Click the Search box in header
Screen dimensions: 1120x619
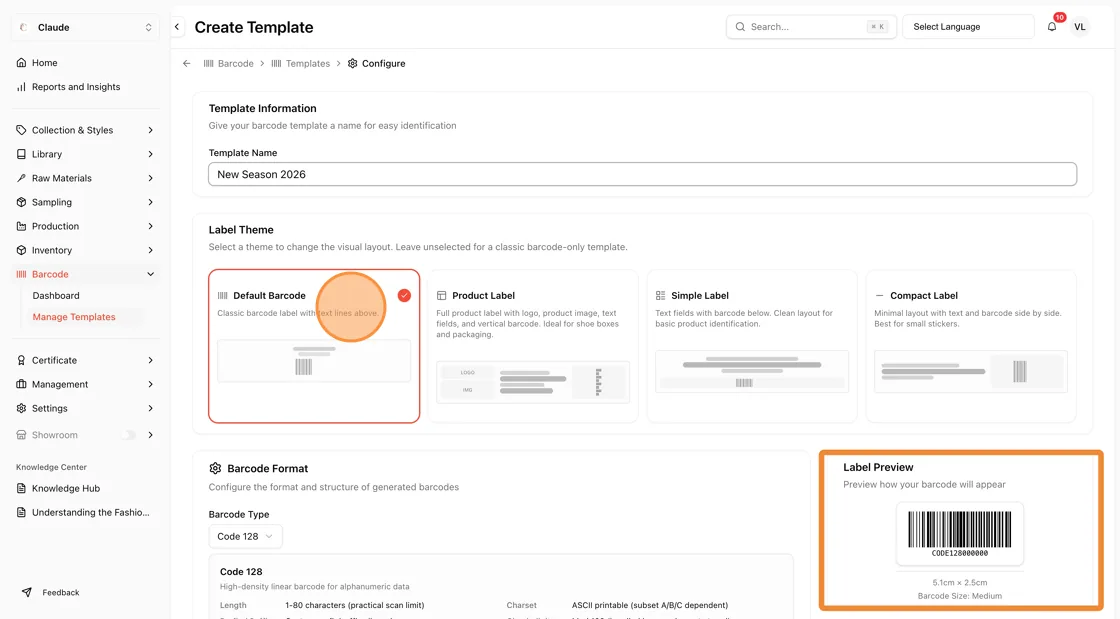[x=811, y=27]
